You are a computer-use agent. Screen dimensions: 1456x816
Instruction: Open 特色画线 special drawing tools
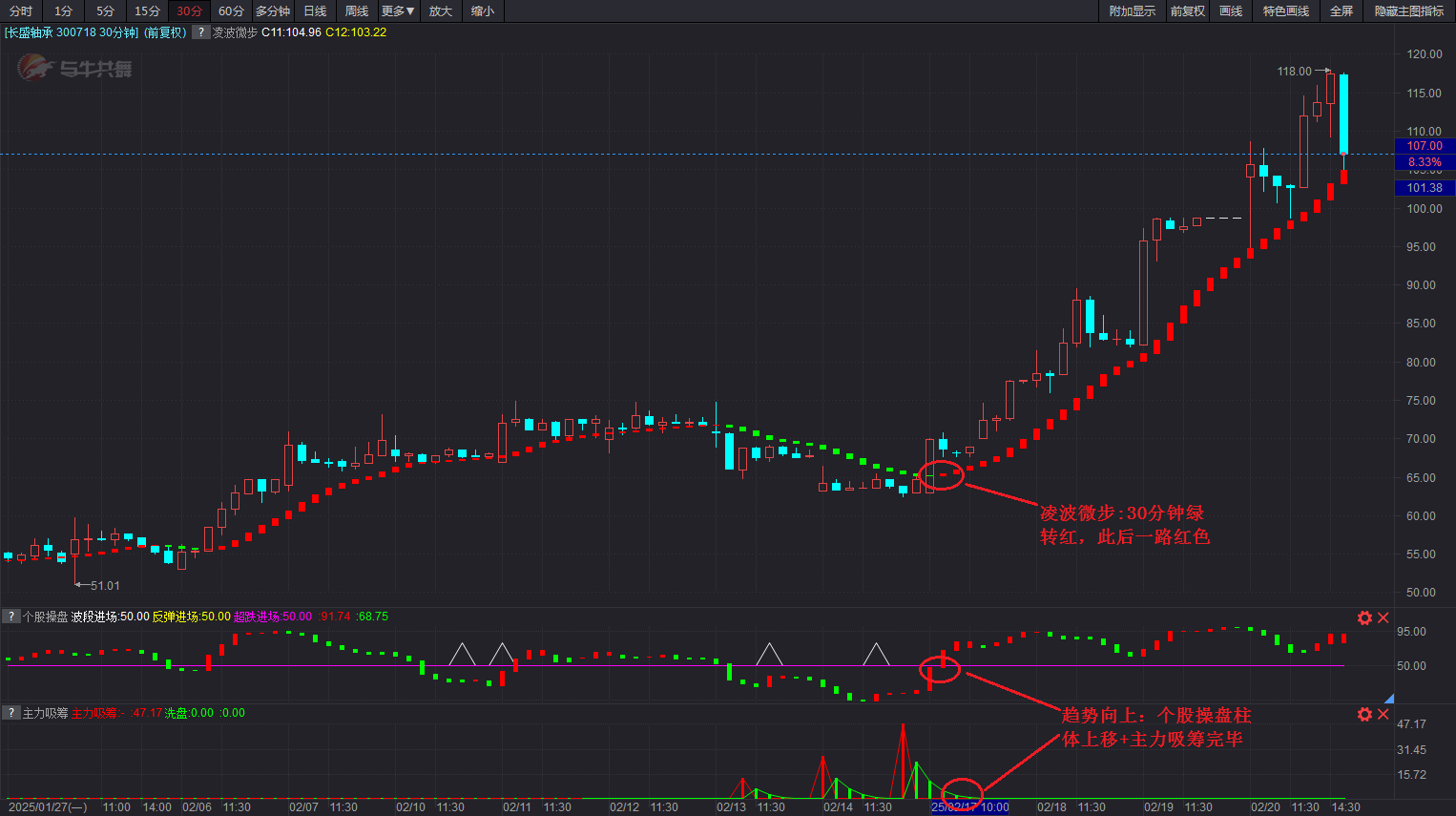(1286, 11)
